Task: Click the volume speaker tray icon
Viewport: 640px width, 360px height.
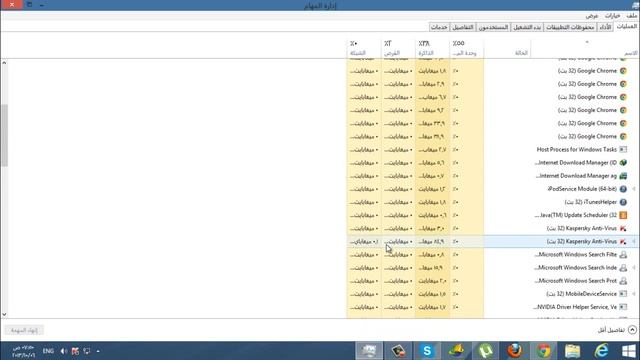Action: (64, 351)
